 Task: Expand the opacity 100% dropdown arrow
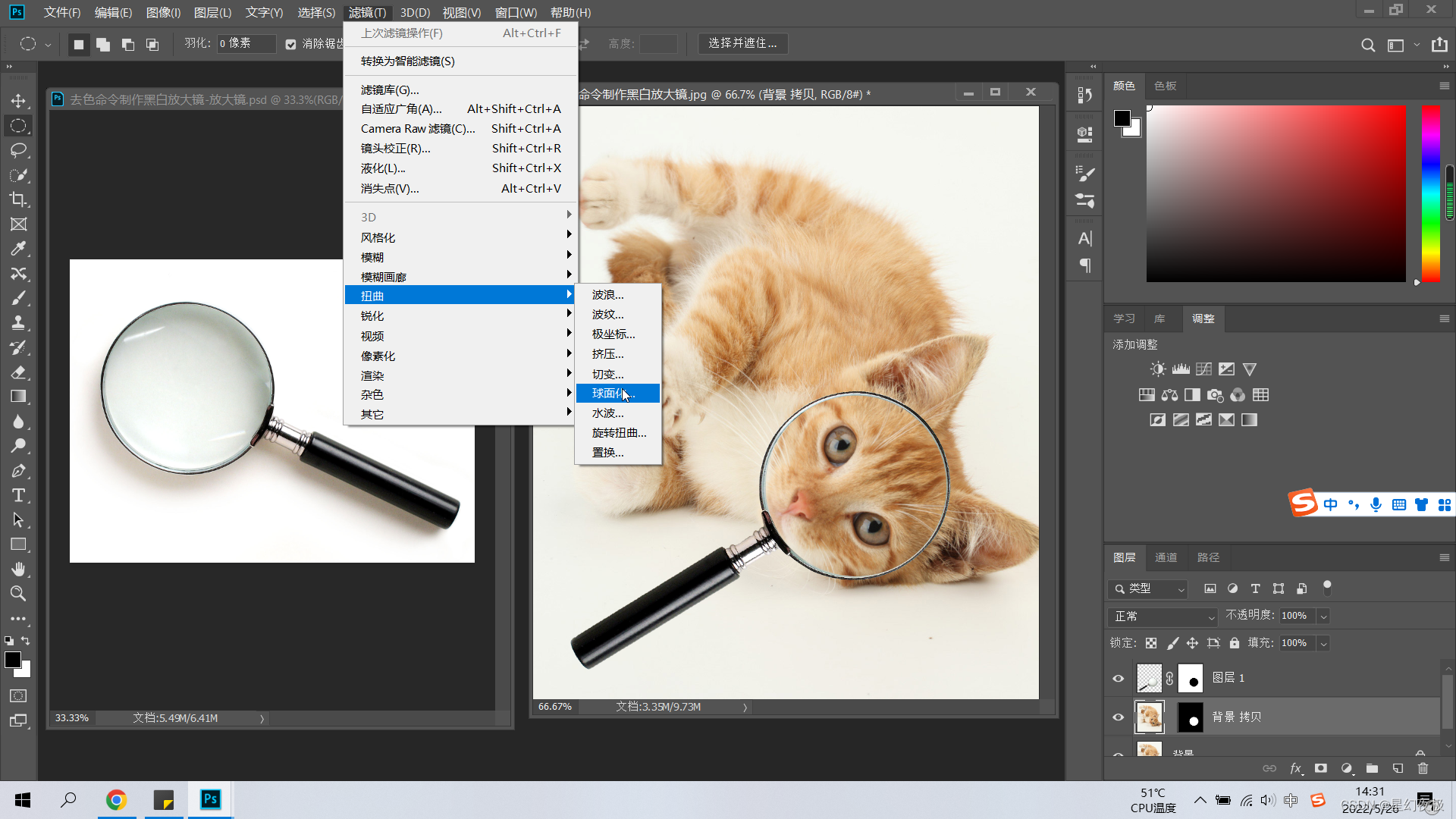tap(1323, 616)
